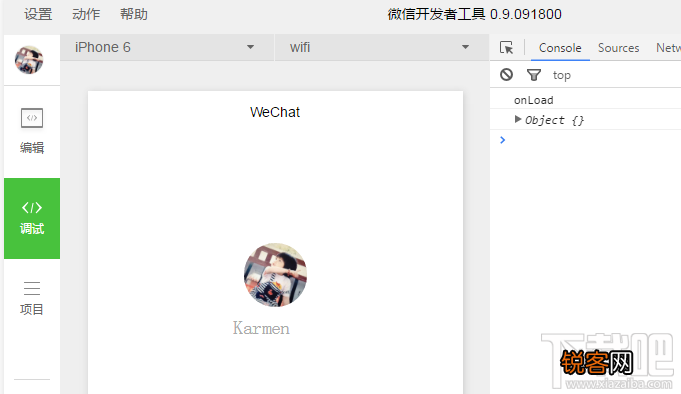Screen dimensions: 681x394
Task: Expand the Object {} log entry
Action: (x=517, y=119)
